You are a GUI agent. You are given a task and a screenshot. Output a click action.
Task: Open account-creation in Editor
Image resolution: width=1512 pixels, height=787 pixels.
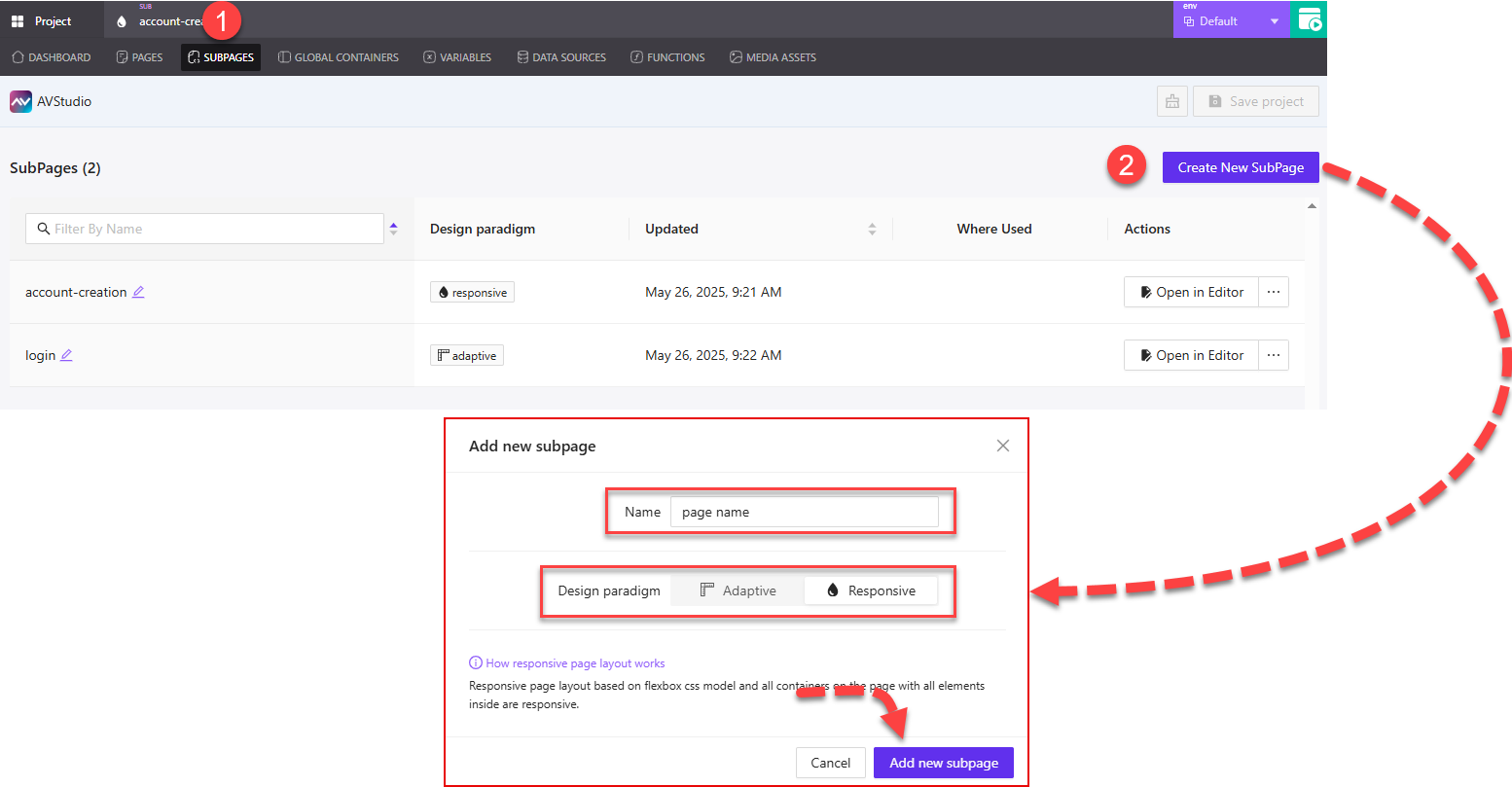(1191, 291)
